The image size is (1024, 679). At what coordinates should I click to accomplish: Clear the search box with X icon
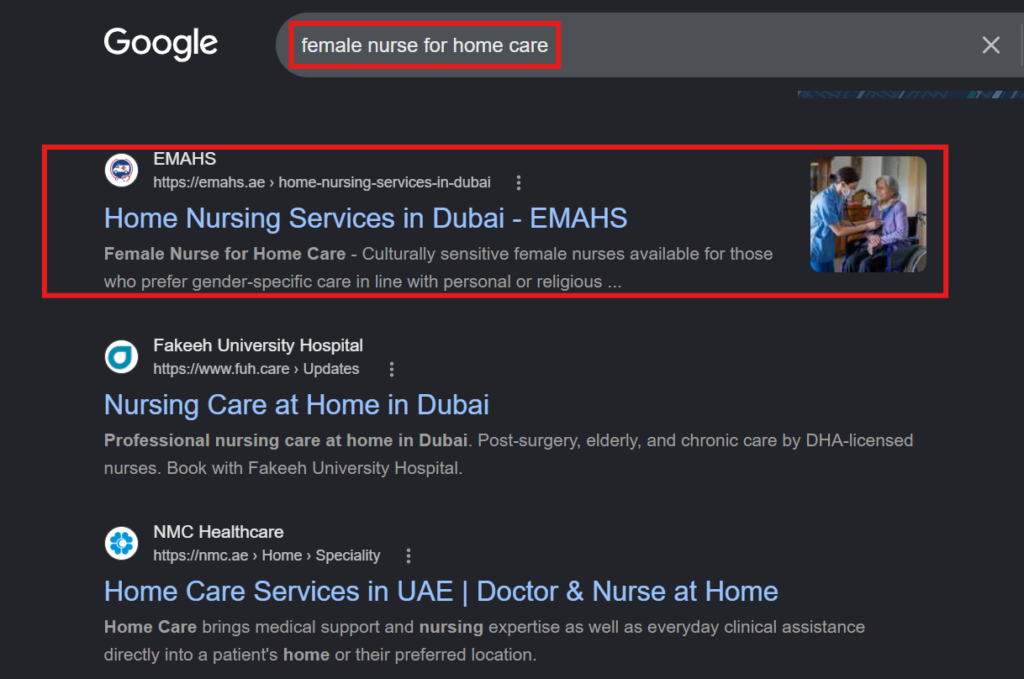tap(991, 45)
